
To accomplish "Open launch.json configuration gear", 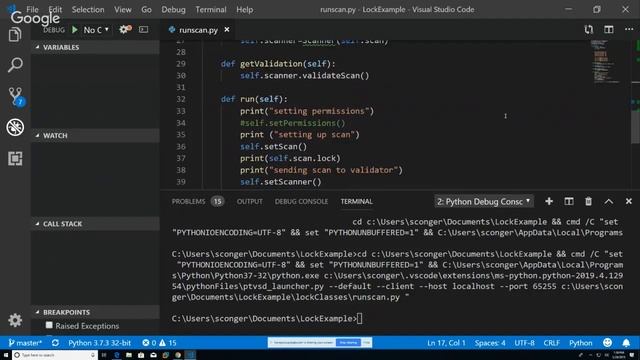I will pos(124,29).
